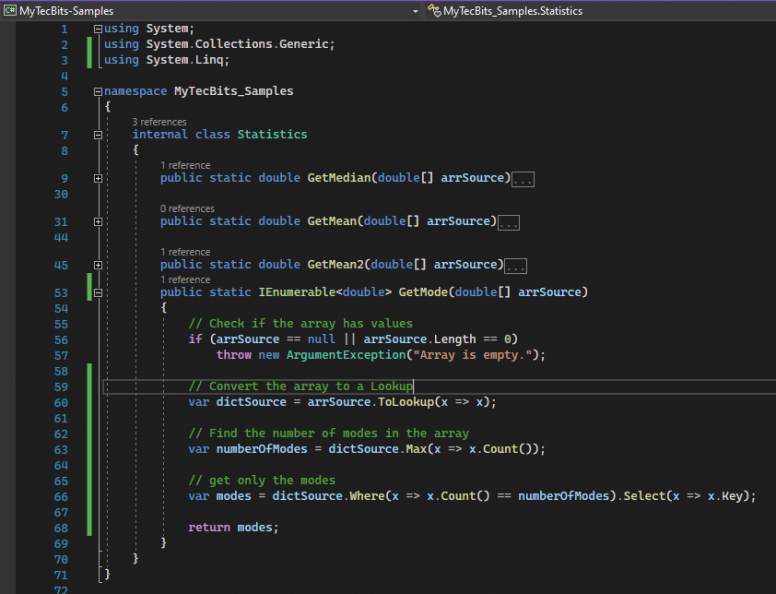Open "1 reference" CodeLens above GetMedian

[x=185, y=165]
